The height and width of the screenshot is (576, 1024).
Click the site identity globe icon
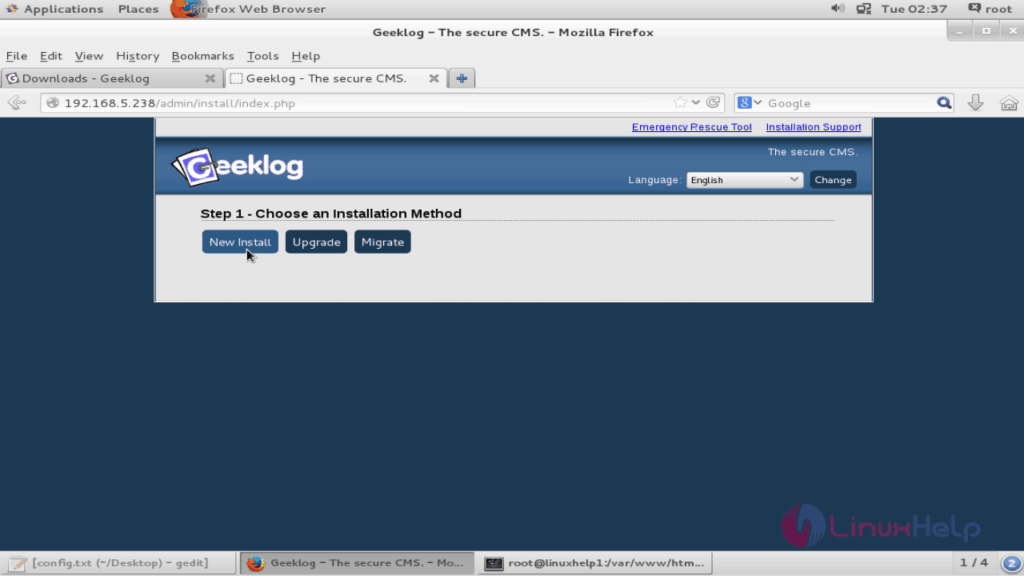tap(53, 103)
